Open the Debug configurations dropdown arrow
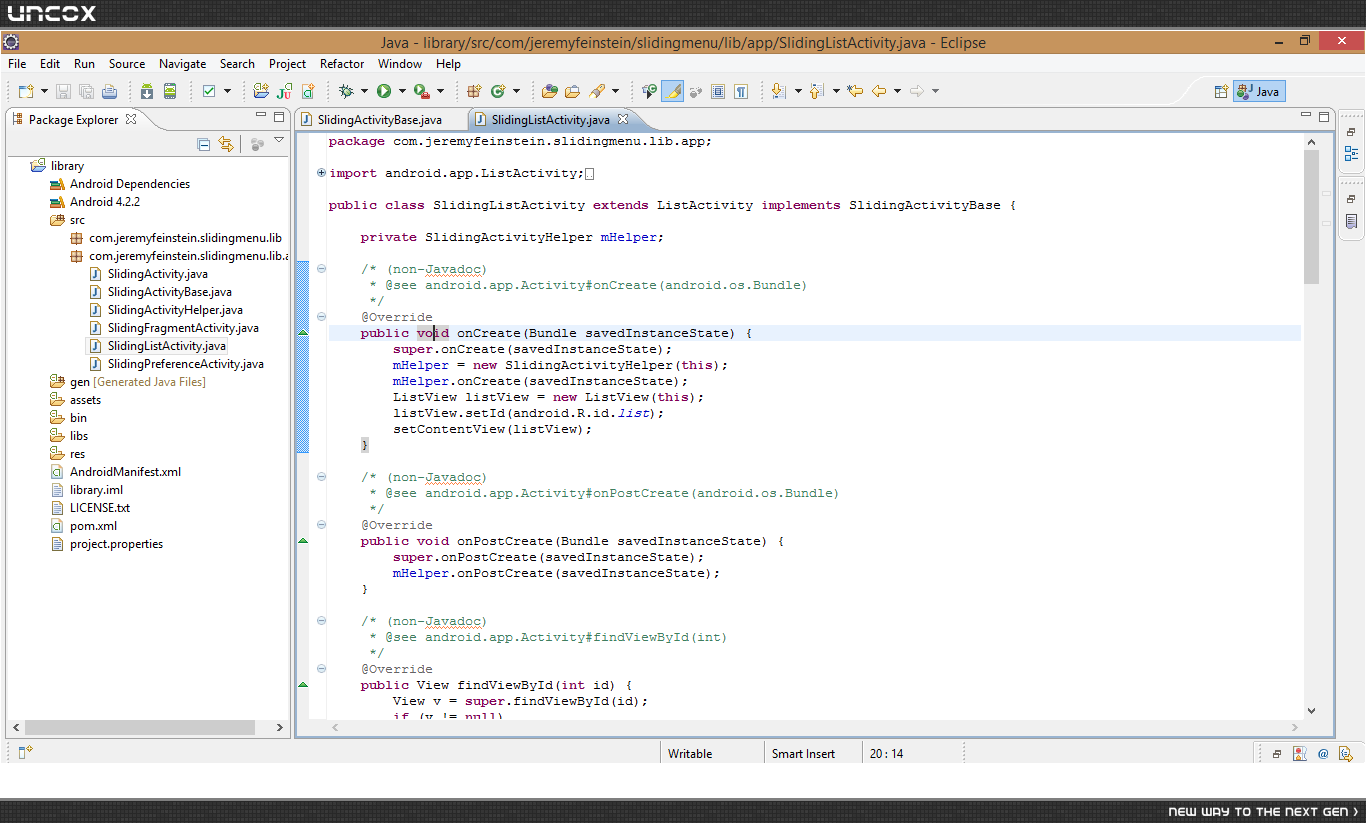The height and width of the screenshot is (823, 1366). point(364,91)
